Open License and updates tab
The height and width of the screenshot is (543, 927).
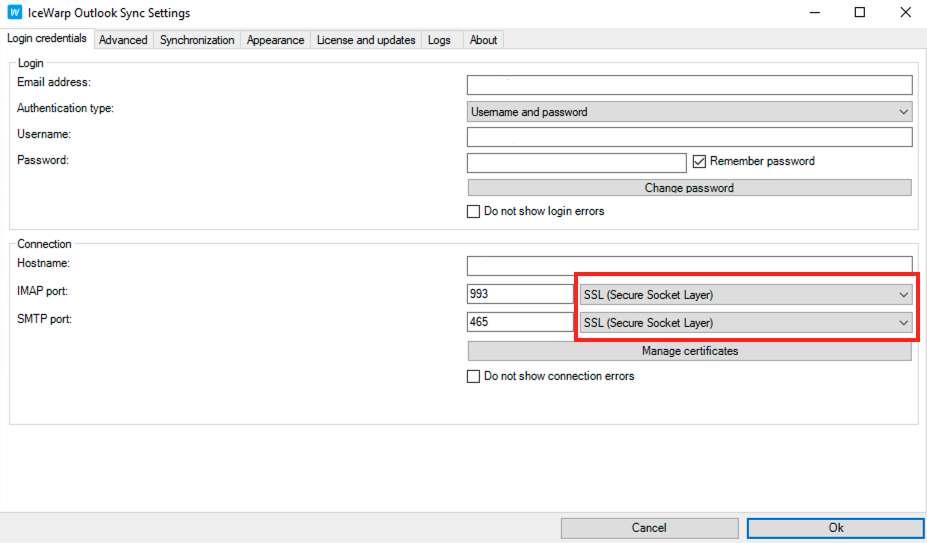point(366,40)
